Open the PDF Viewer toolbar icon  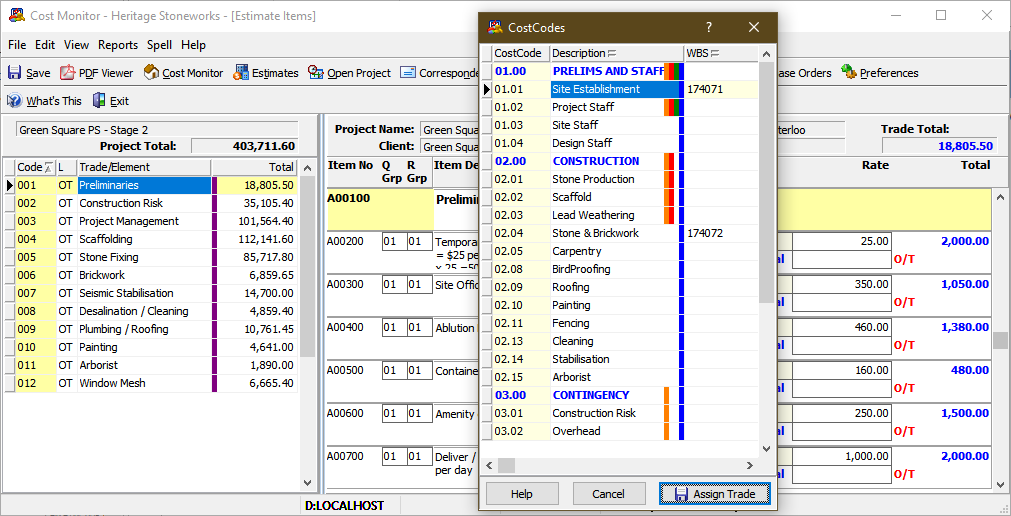(x=68, y=73)
